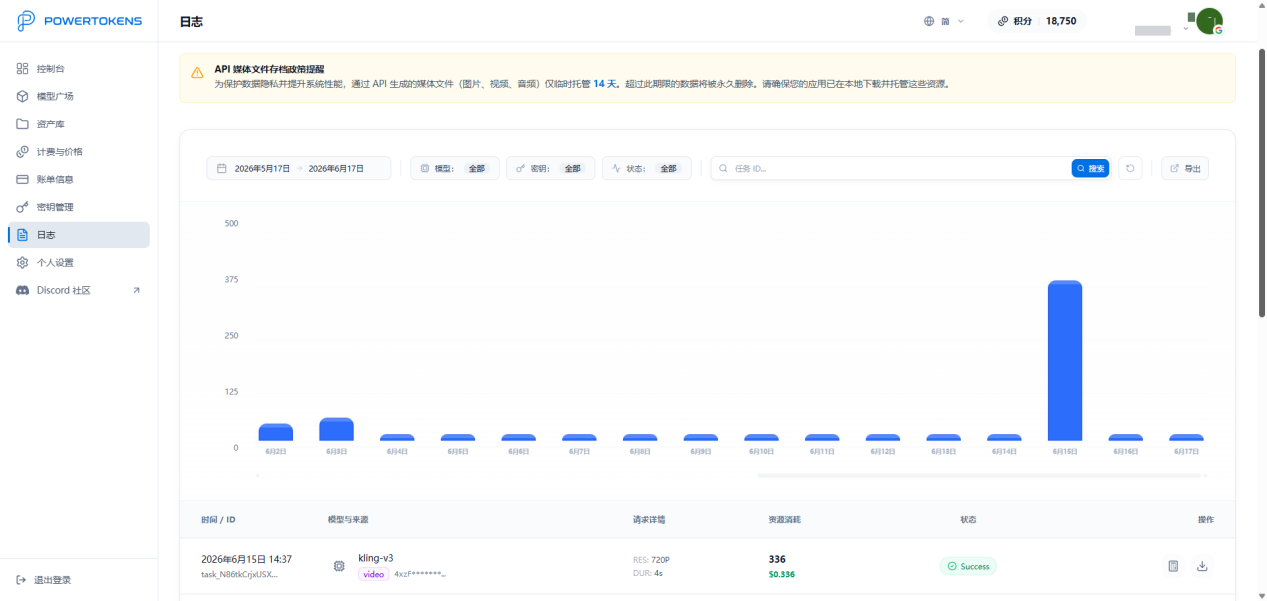The image size is (1267, 601).
Task: Select 日志 in sidebar
Action: (x=79, y=235)
